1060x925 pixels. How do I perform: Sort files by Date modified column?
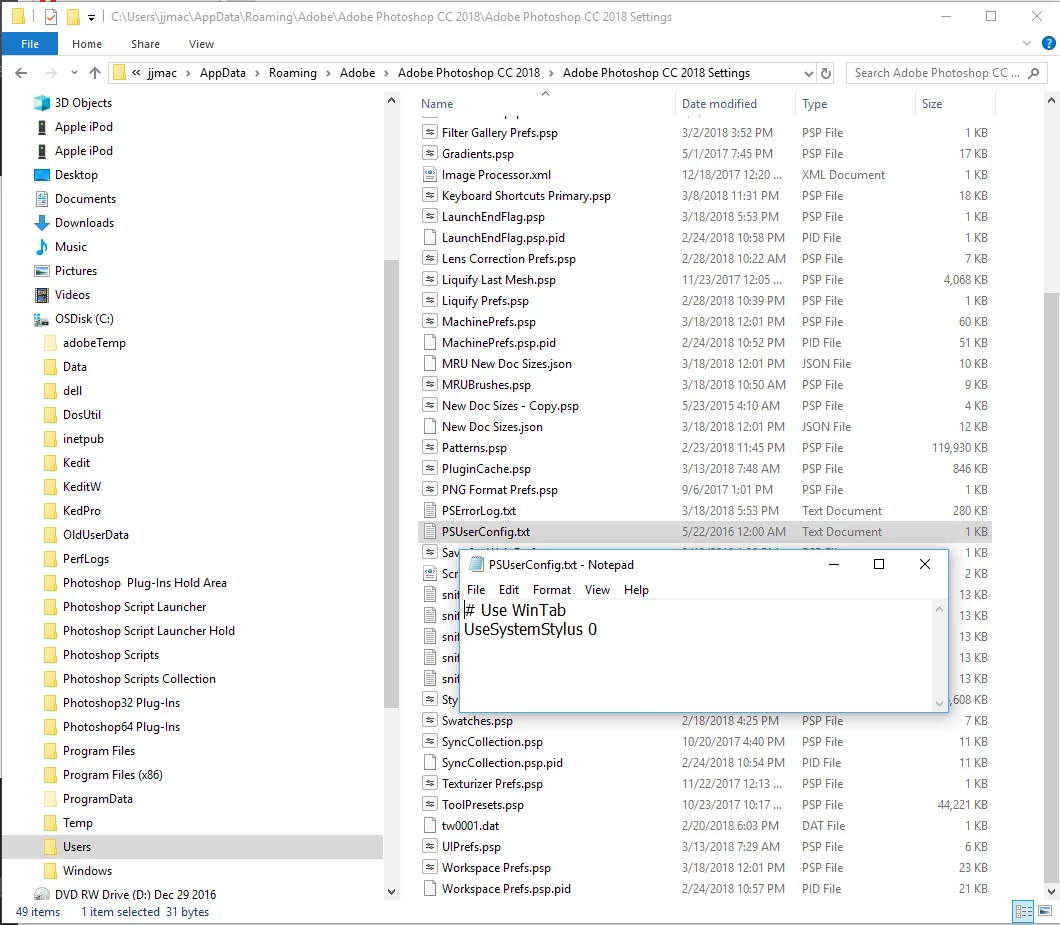click(x=719, y=103)
